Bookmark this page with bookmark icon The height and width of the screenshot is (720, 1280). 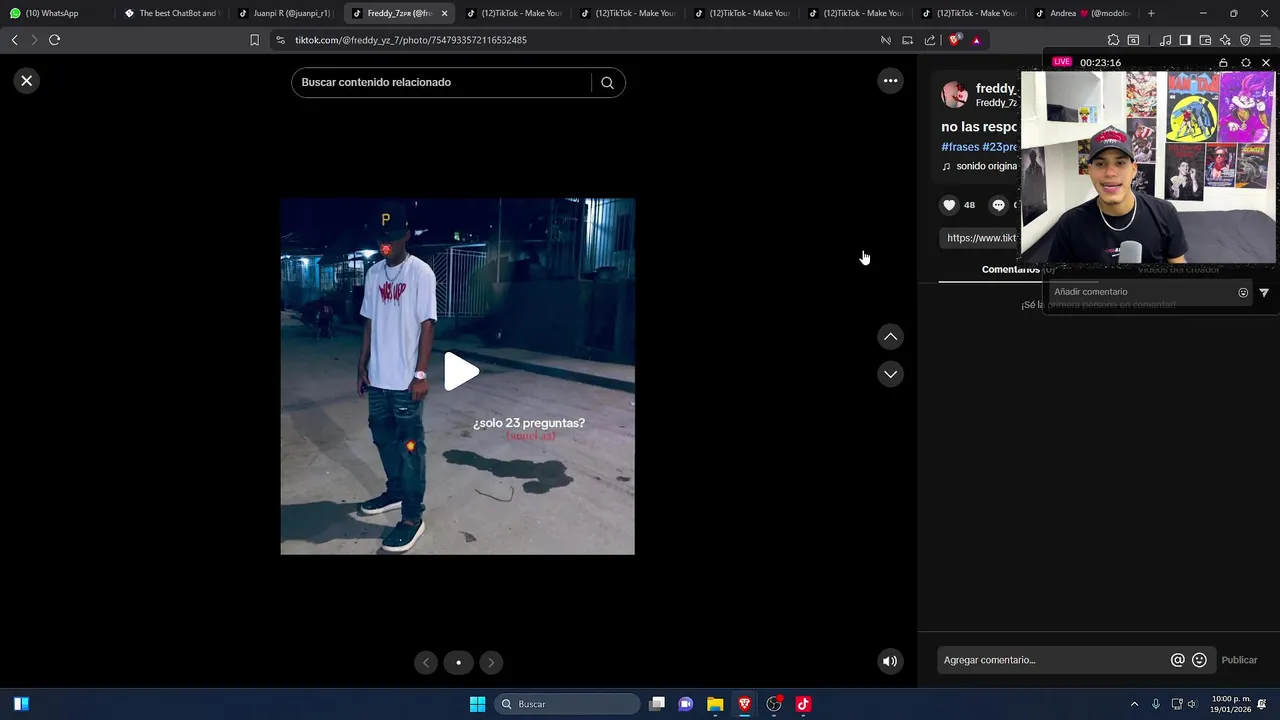254,40
